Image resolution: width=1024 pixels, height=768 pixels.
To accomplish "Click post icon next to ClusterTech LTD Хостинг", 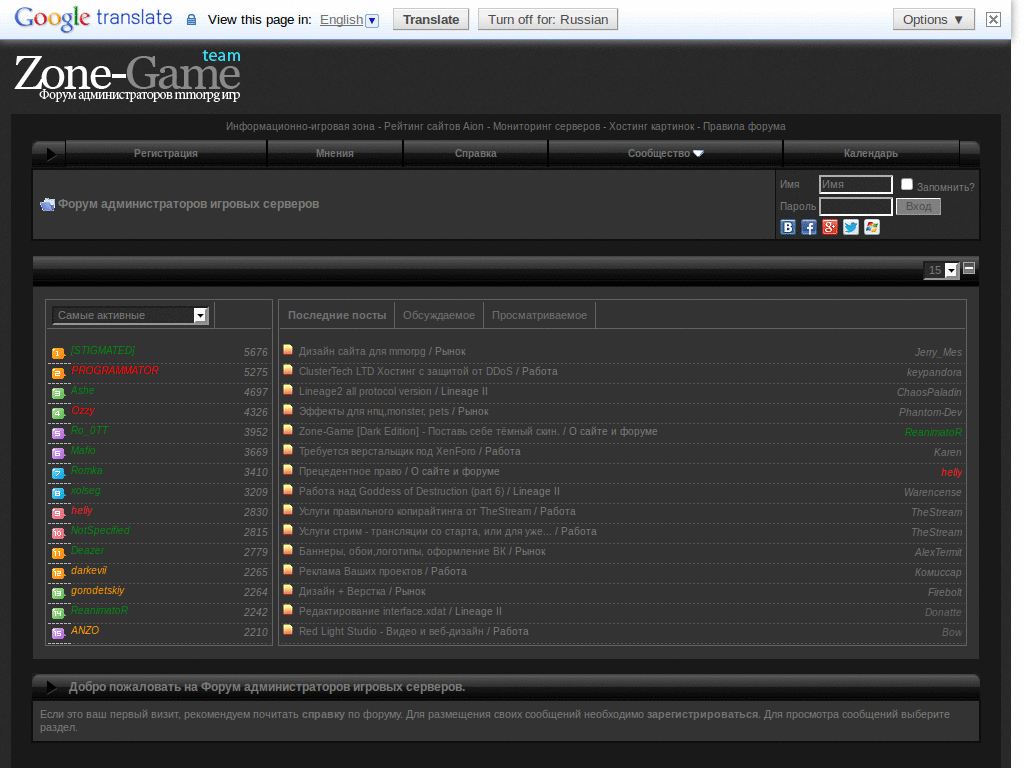I will (x=288, y=370).
